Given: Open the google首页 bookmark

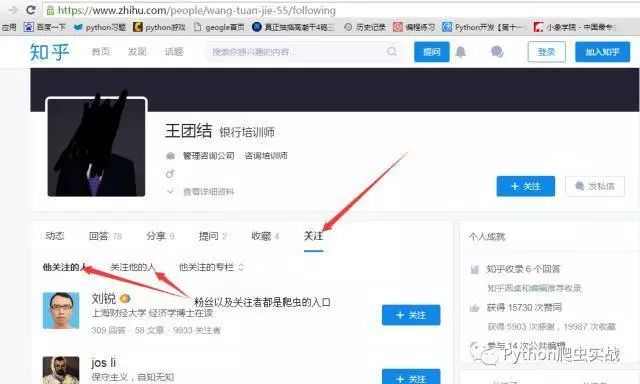Looking at the screenshot, I should coord(219,27).
